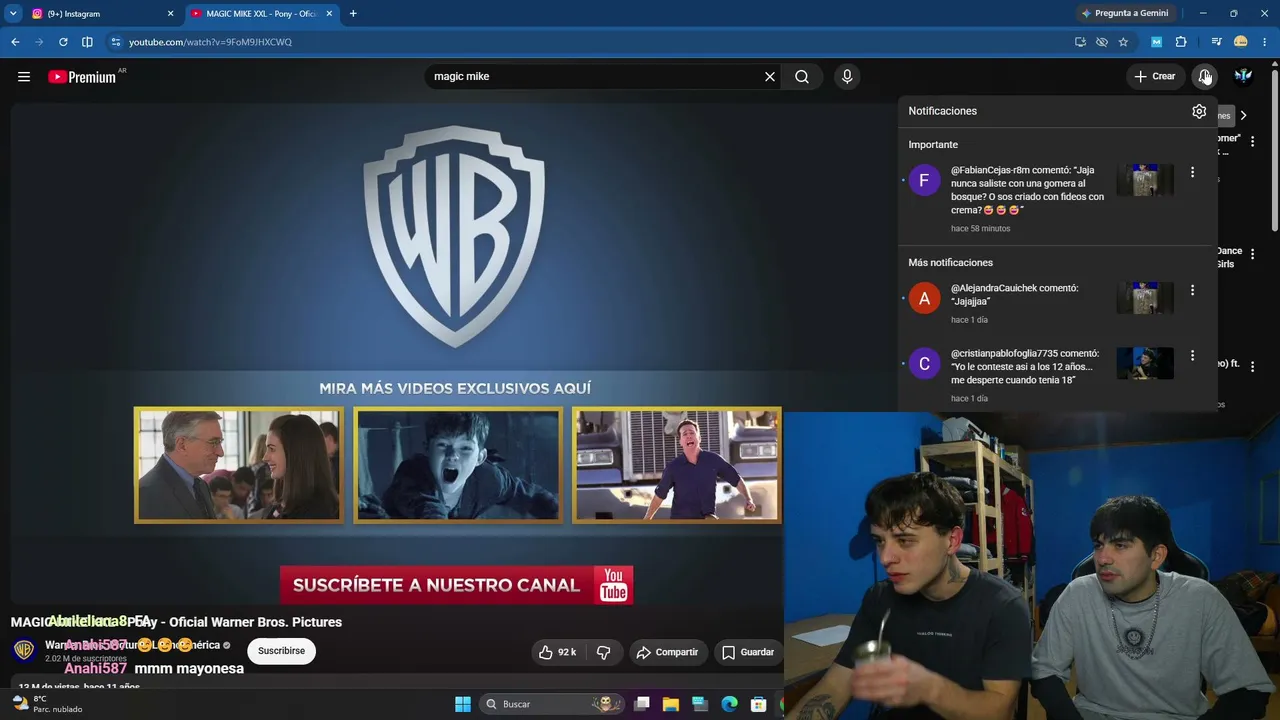Open notification settings gear
1280x720 pixels.
pos(1199,111)
